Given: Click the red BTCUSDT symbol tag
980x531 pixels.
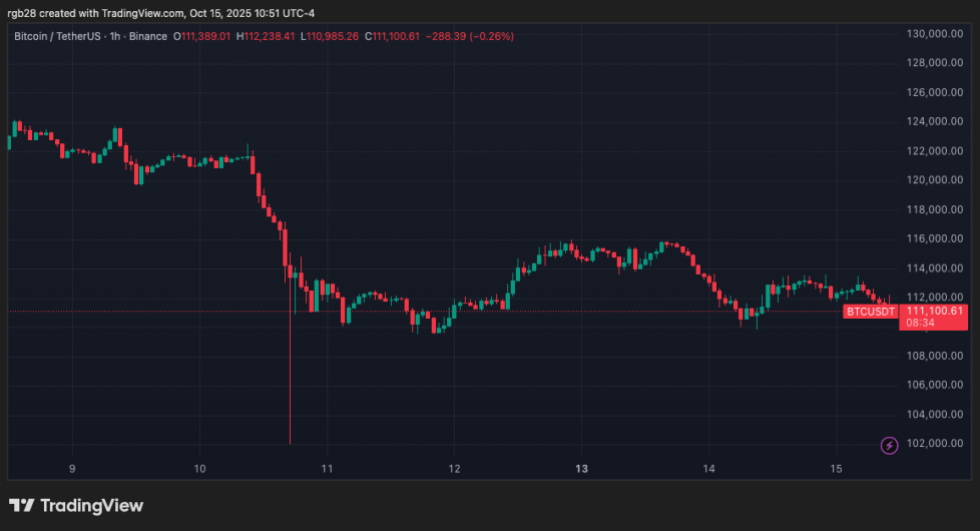Looking at the screenshot, I should click(x=869, y=312).
